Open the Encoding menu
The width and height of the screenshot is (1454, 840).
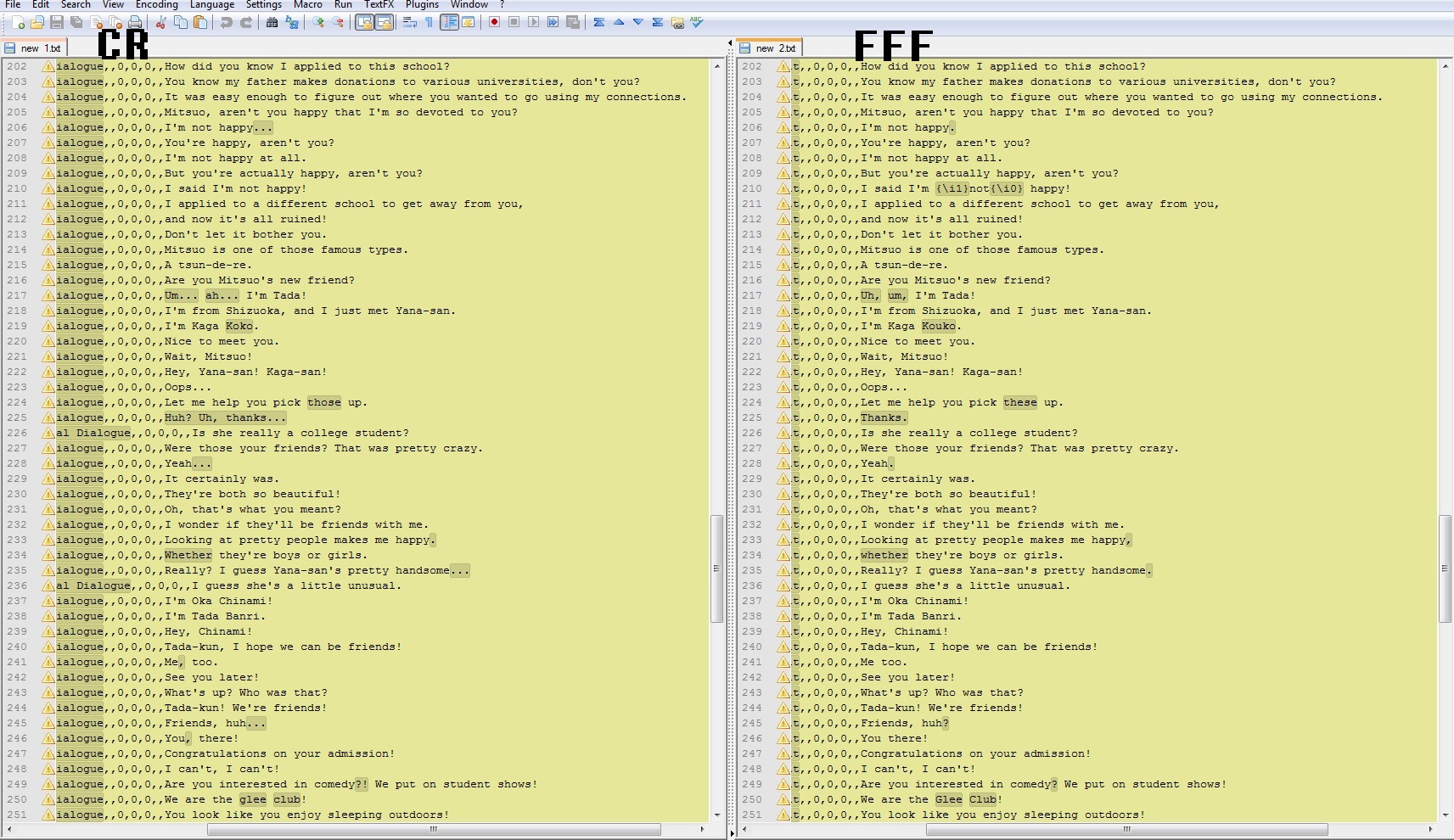[157, 4]
